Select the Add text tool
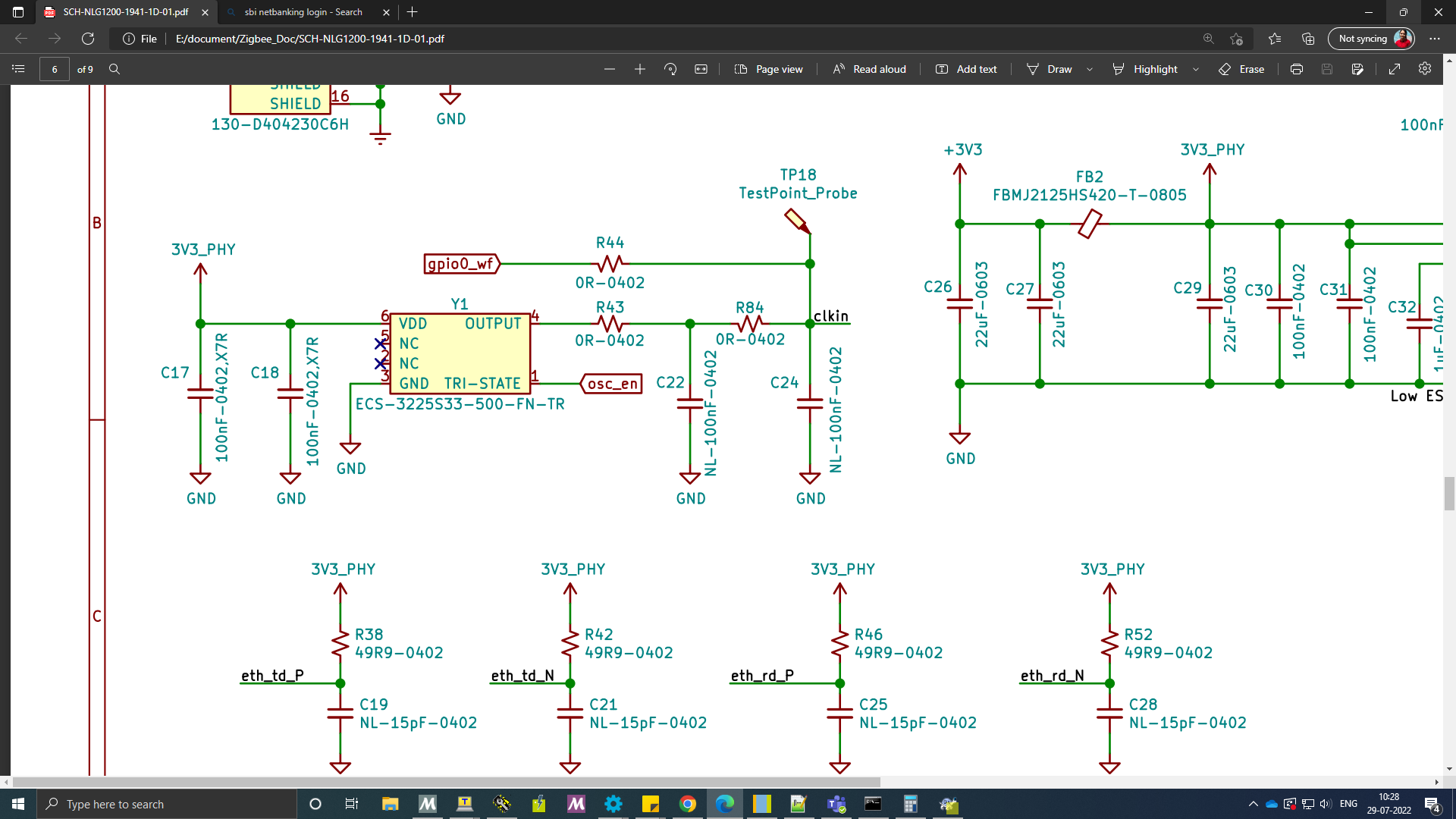 pyautogui.click(x=966, y=69)
